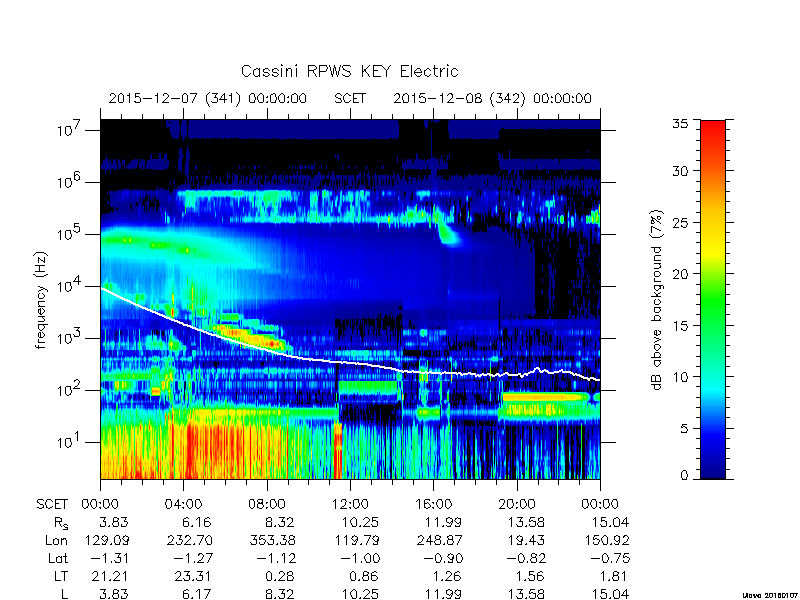Click the SCET label between the two dates
This screenshot has width=800, height=600.
tap(350, 98)
